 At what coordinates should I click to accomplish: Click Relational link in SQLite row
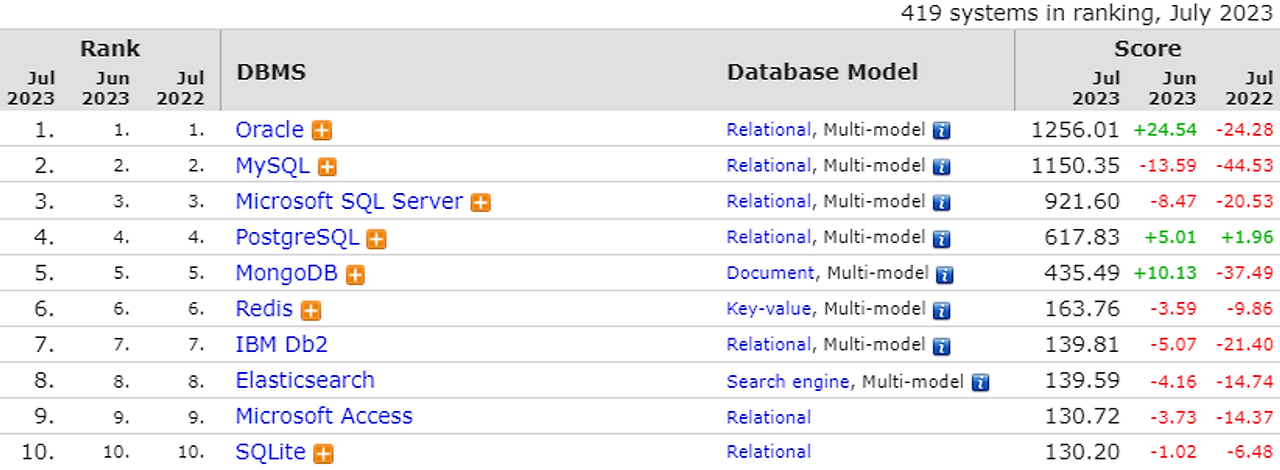(769, 453)
